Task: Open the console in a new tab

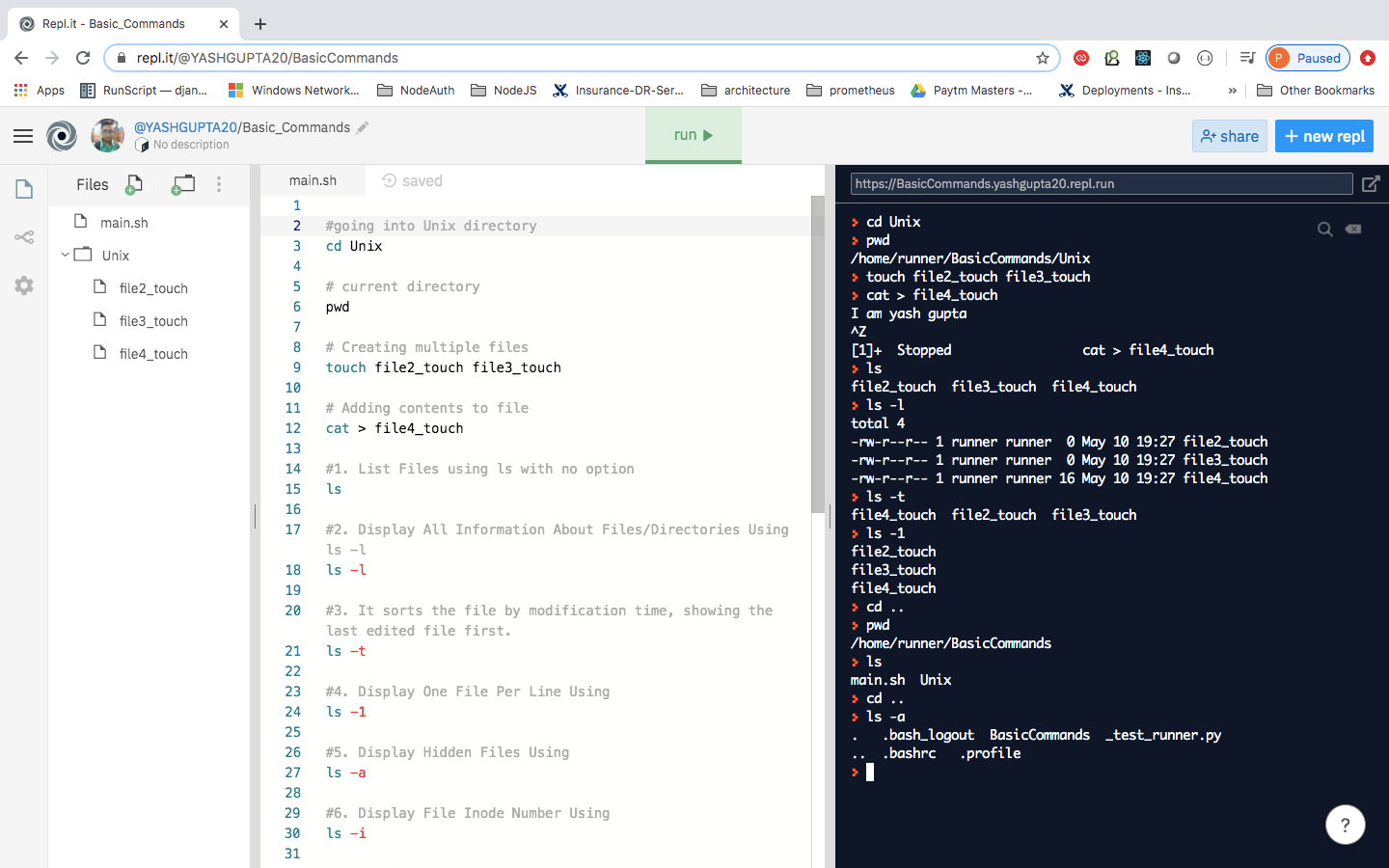Action: [1371, 183]
